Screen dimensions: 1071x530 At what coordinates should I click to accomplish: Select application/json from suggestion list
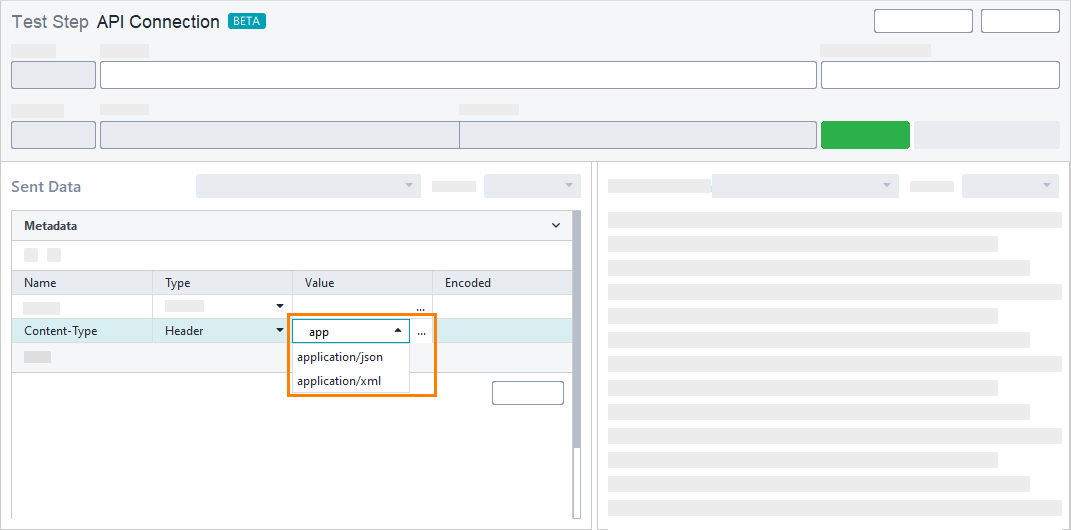(x=340, y=357)
